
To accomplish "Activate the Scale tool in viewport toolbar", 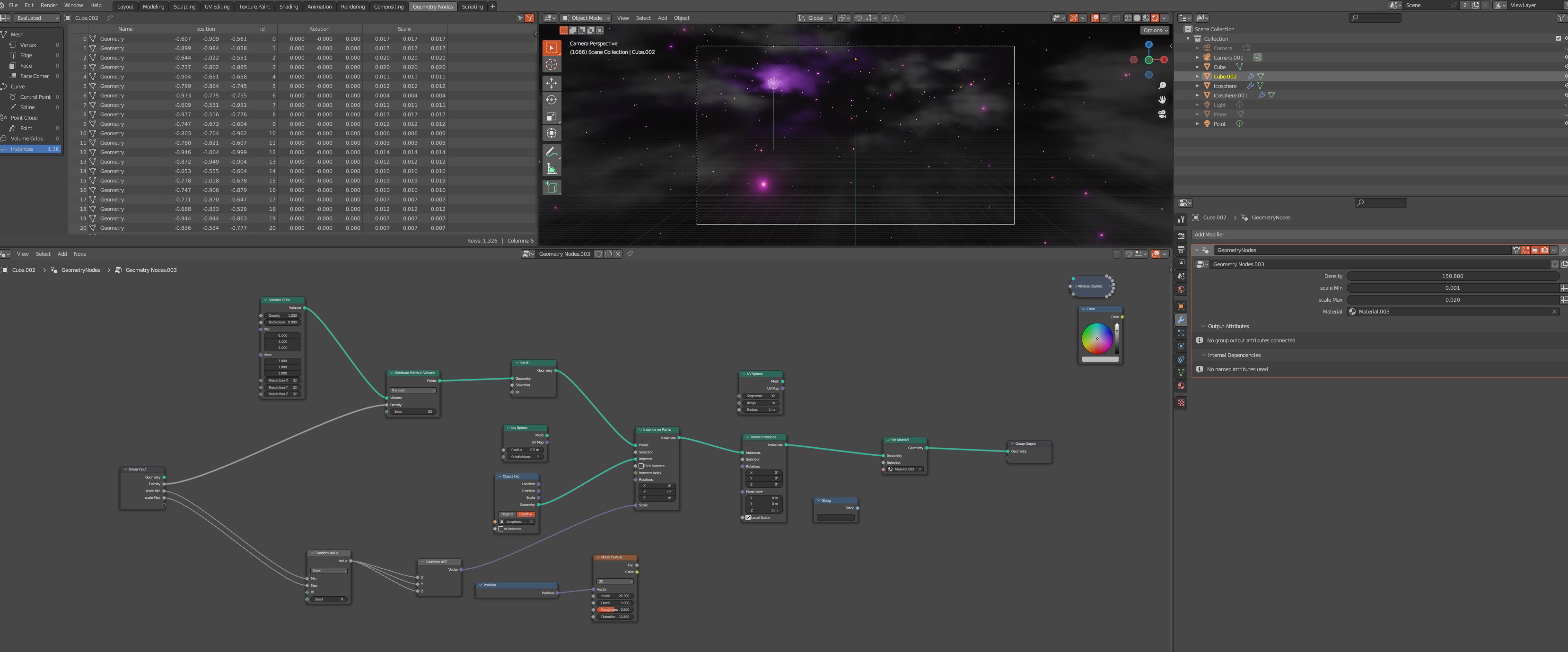I will (x=552, y=116).
